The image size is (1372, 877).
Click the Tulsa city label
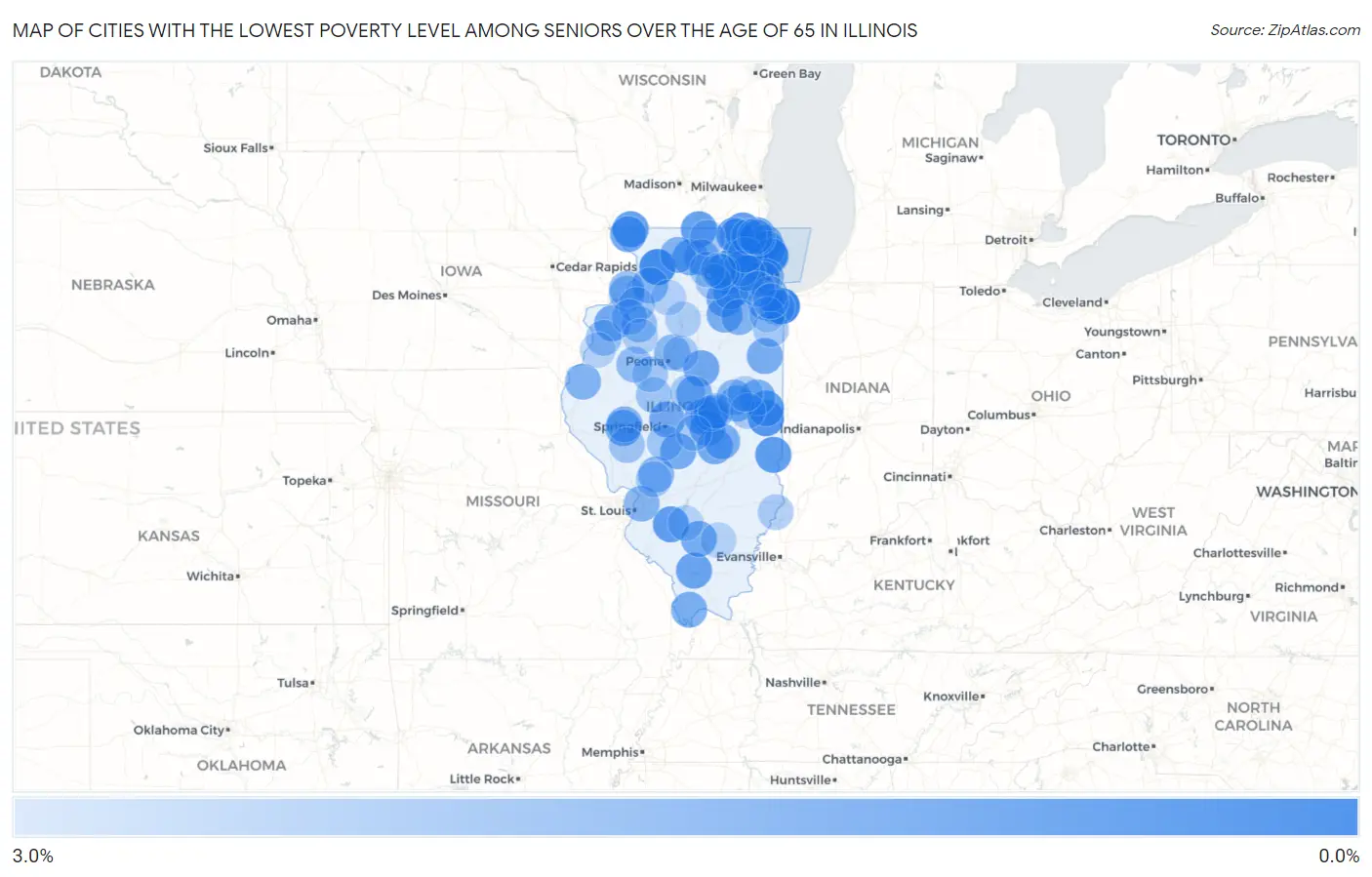pos(294,683)
